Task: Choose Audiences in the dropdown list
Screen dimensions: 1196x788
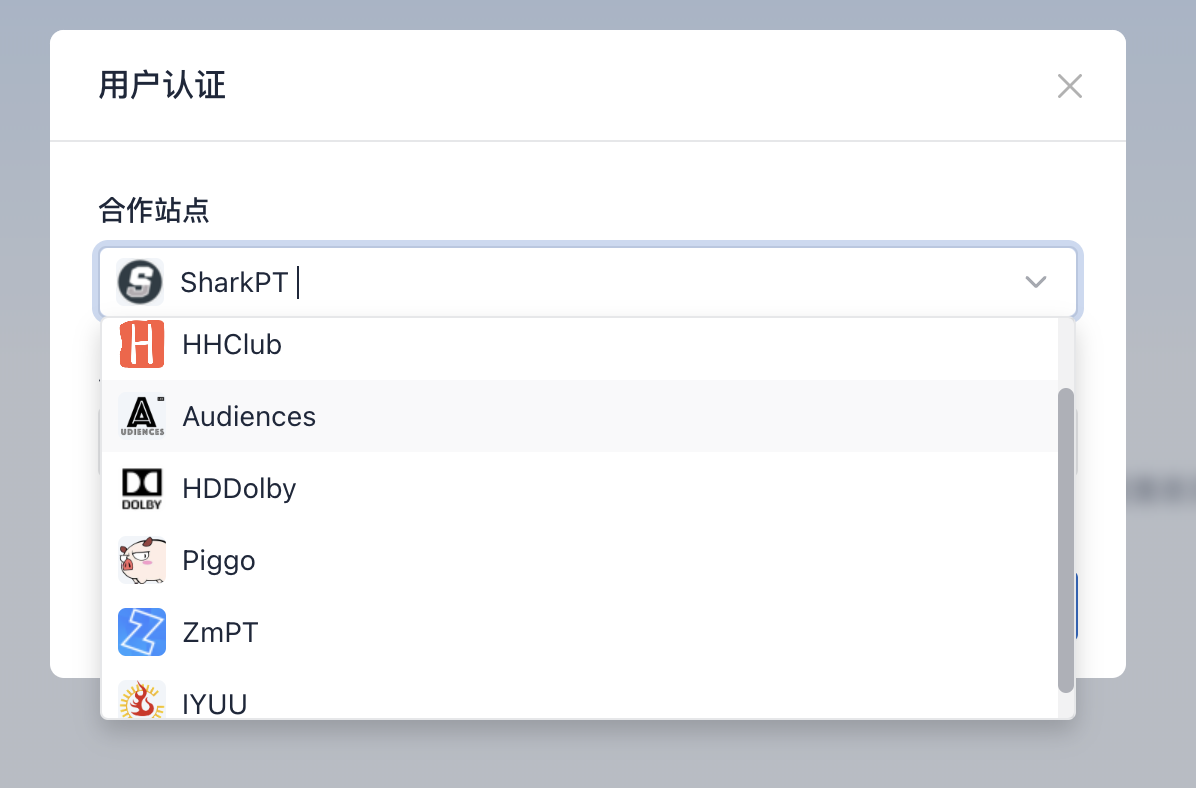Action: [x=249, y=416]
